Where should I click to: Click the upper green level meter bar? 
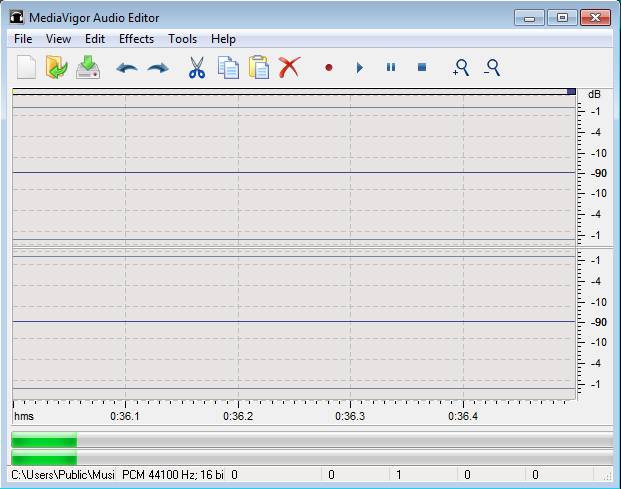click(x=44, y=440)
